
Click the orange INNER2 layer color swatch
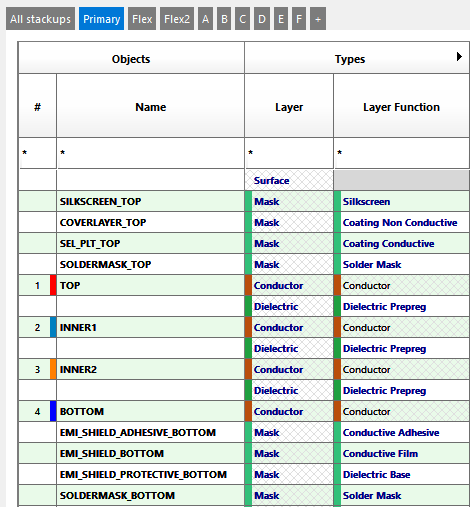tap(53, 369)
